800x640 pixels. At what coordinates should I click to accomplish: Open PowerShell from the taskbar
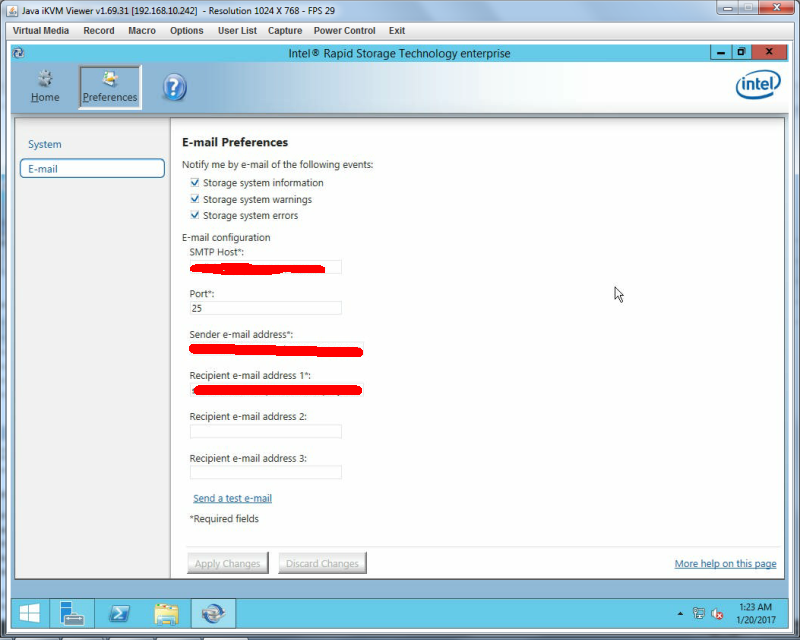[x=119, y=613]
